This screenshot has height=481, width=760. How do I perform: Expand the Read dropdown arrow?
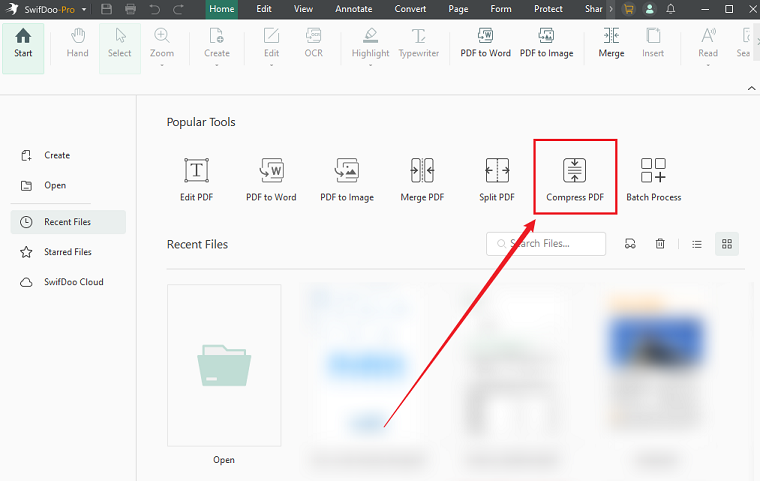coord(708,65)
